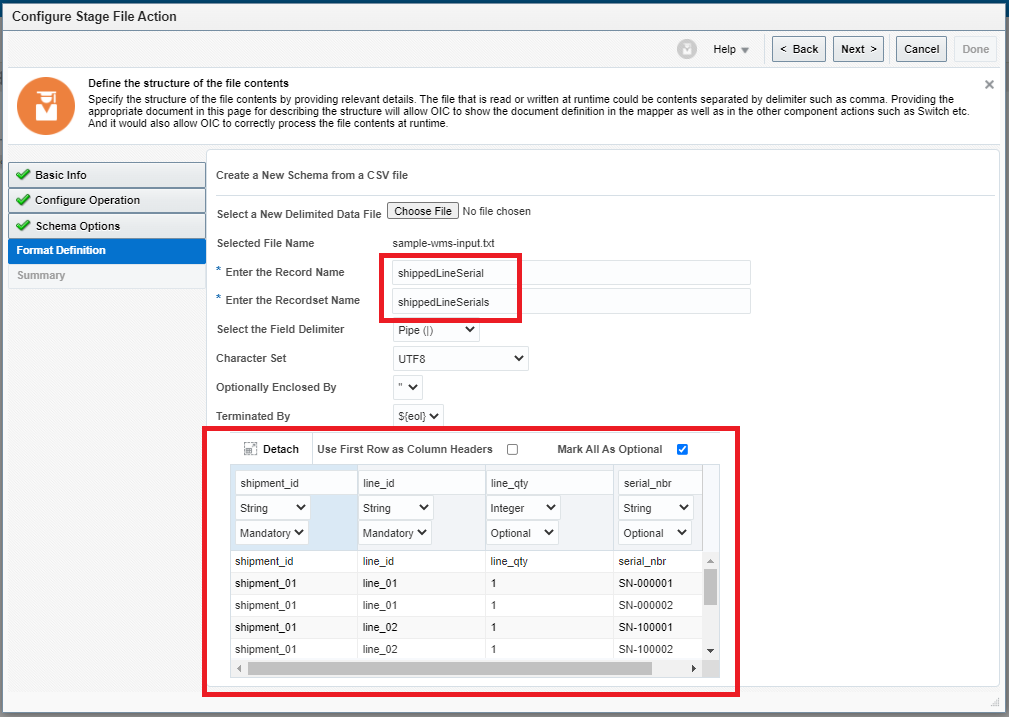The height and width of the screenshot is (717, 1009).
Task: Click the dialog resize grip icon
Action: (x=993, y=701)
